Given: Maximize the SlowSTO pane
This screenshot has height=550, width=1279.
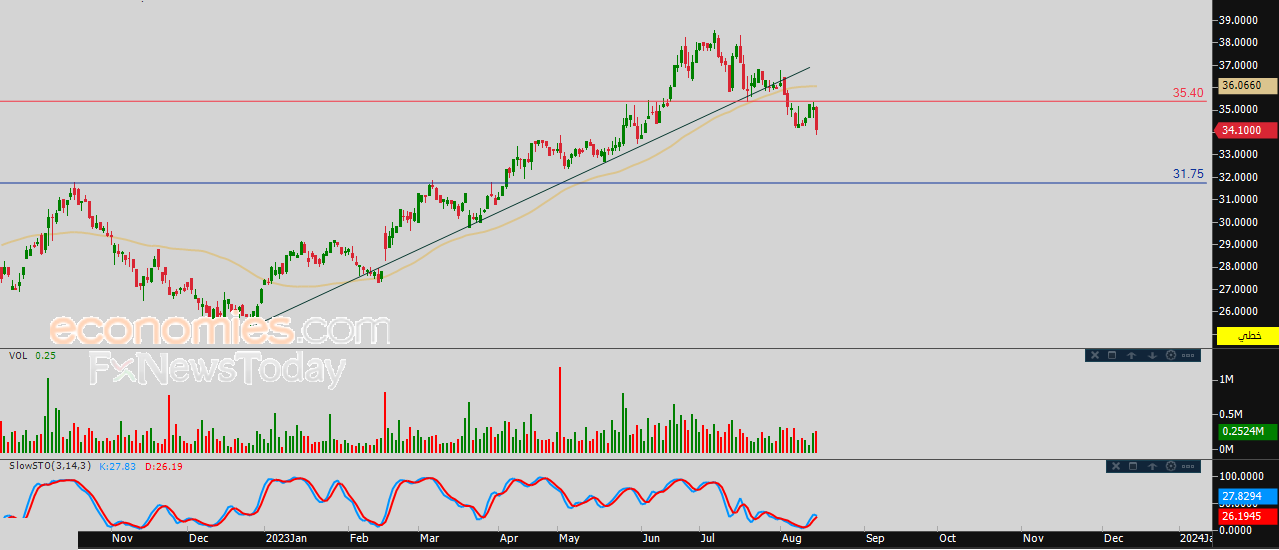Looking at the screenshot, I should point(1133,466).
